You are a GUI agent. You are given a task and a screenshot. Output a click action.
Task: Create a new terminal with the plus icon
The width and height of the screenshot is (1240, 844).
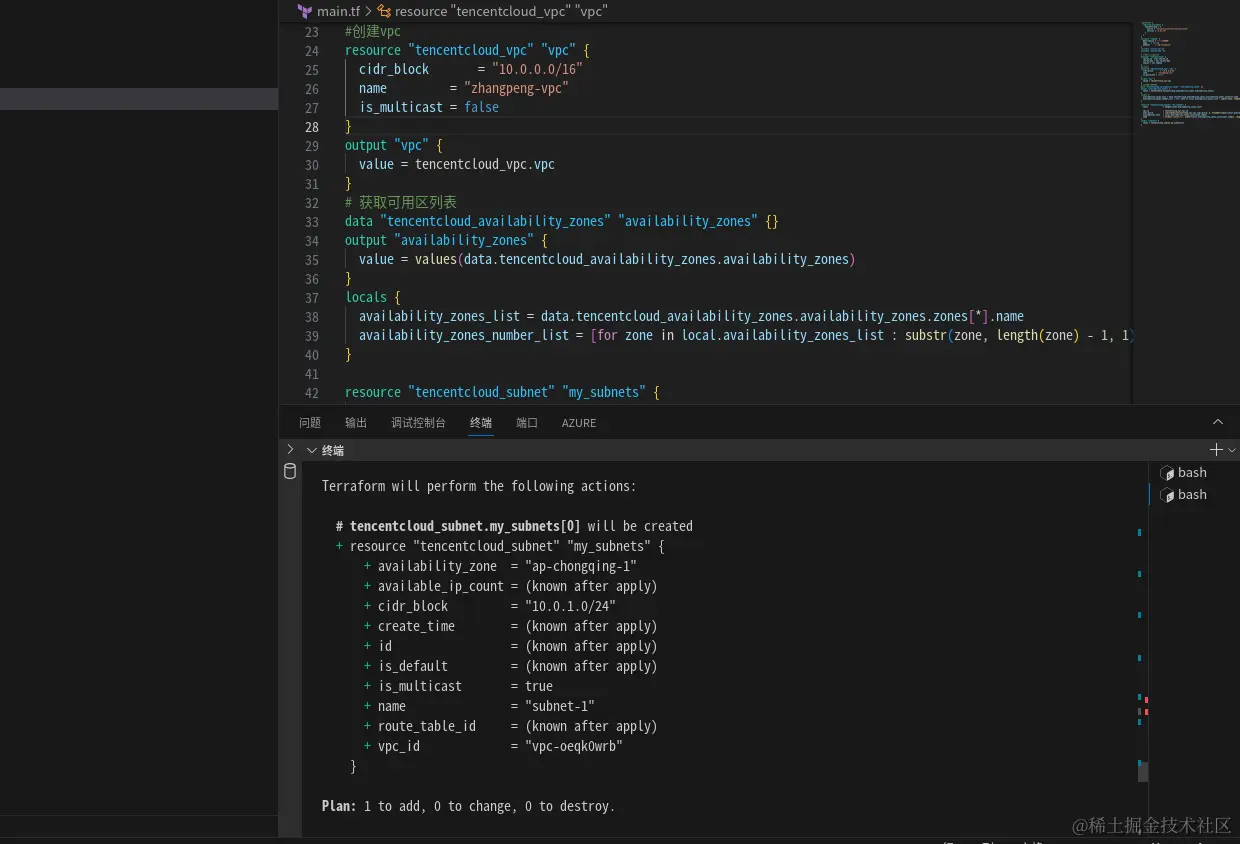[x=1216, y=450]
